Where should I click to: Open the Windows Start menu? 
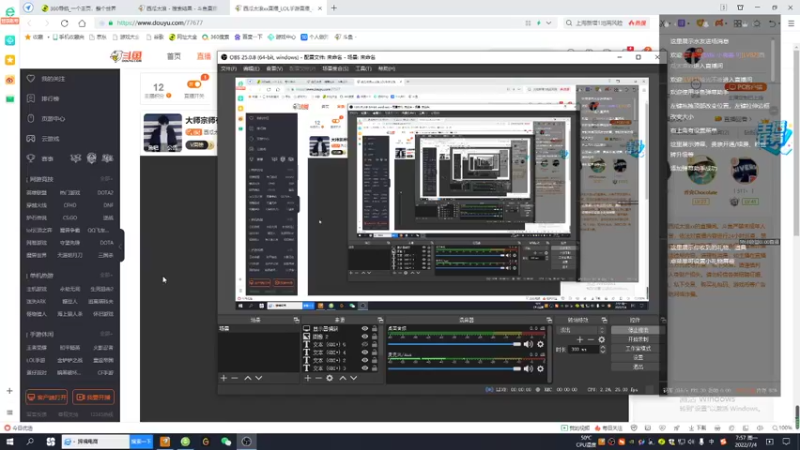tap(10, 442)
